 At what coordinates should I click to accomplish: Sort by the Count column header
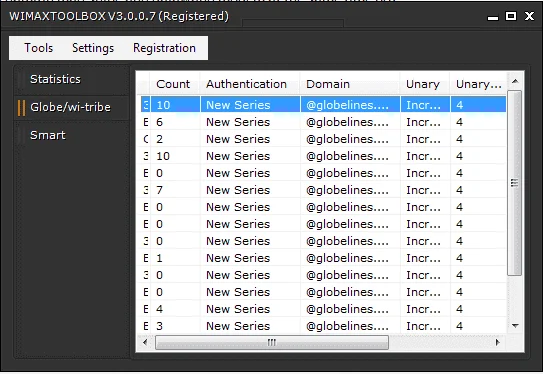(x=175, y=84)
